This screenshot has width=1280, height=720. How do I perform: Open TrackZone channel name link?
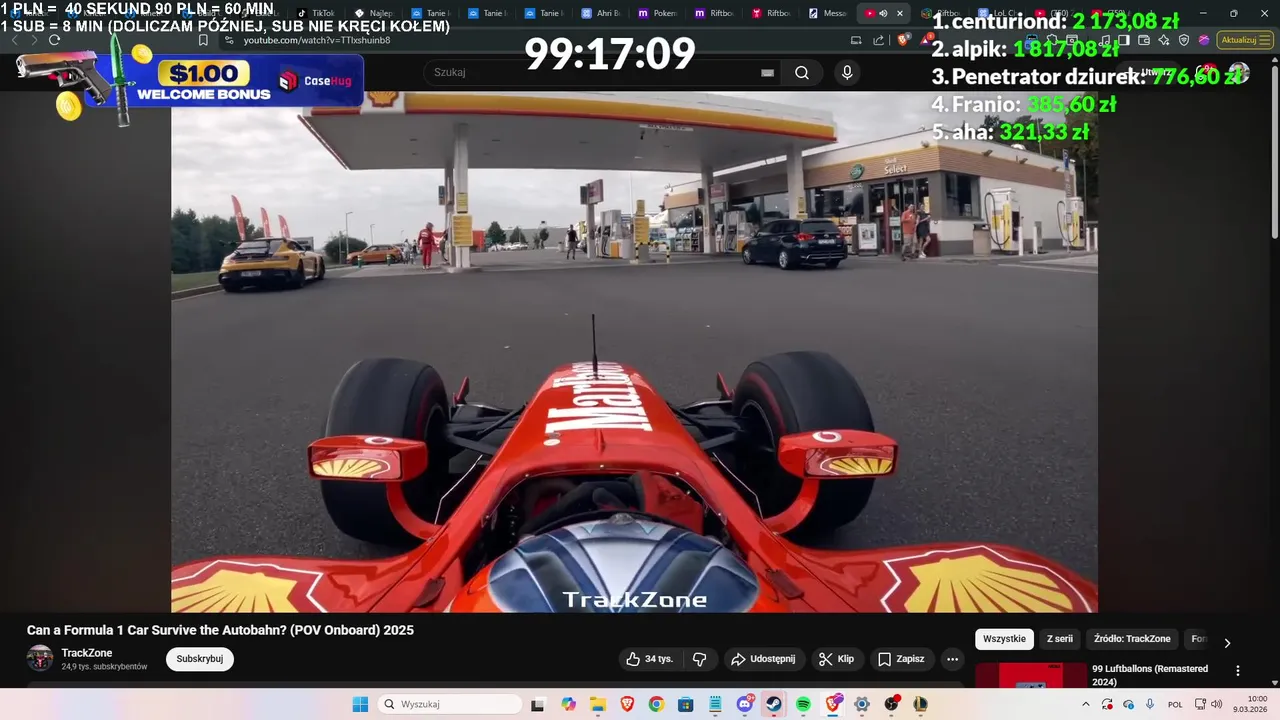coord(87,653)
